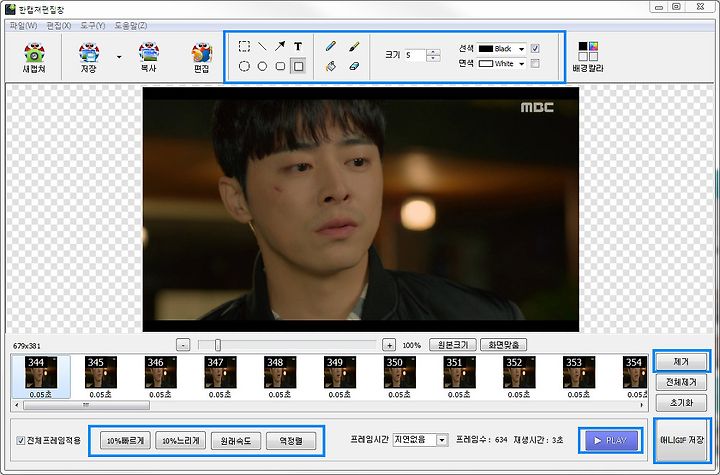Select the rectangular selection tool
The width and height of the screenshot is (720, 475).
click(244, 46)
